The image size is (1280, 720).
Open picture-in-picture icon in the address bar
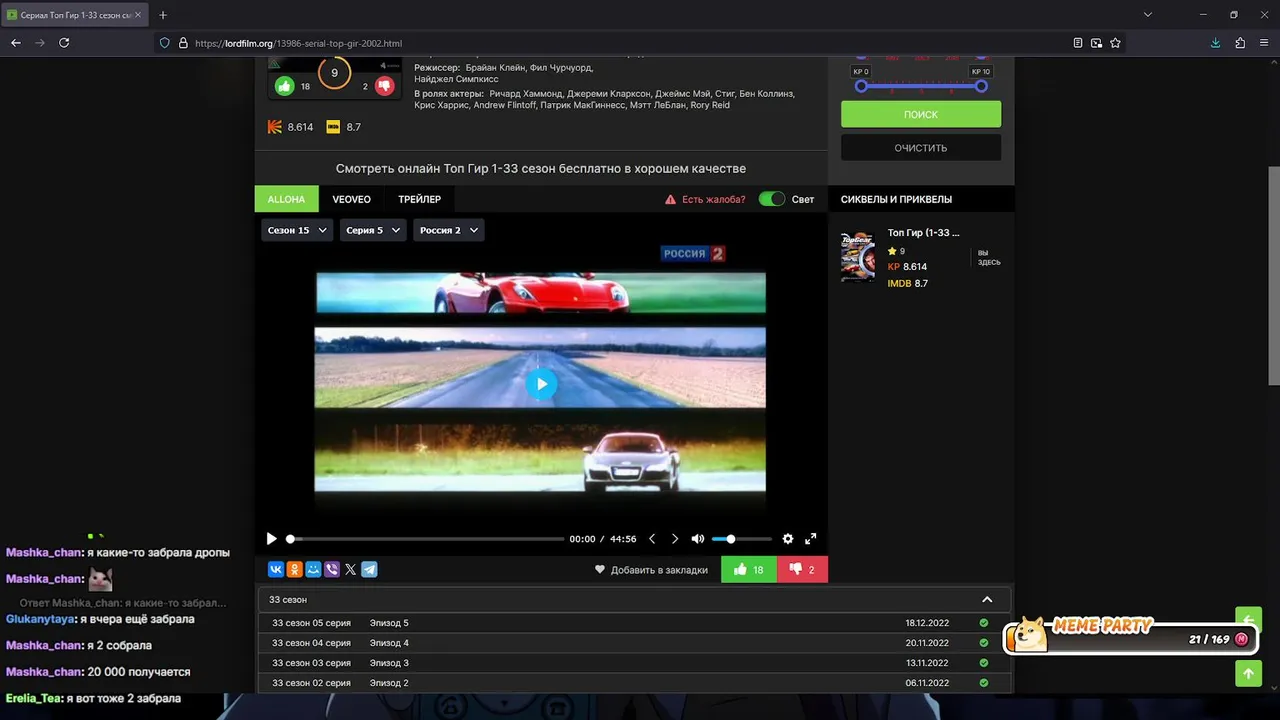click(1097, 43)
